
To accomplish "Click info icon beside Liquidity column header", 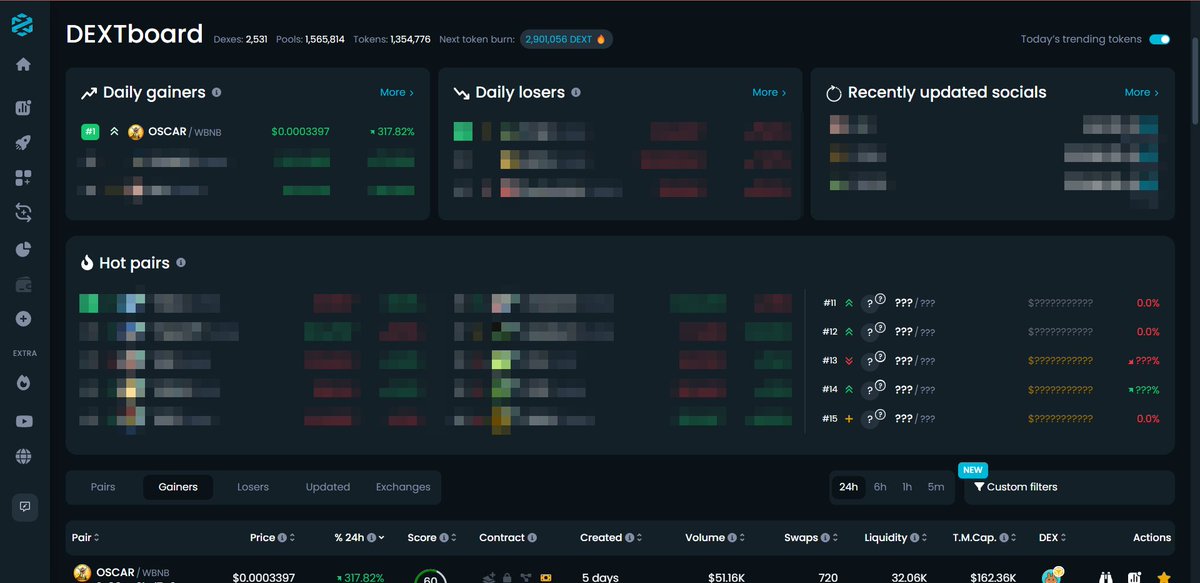I will (915, 538).
